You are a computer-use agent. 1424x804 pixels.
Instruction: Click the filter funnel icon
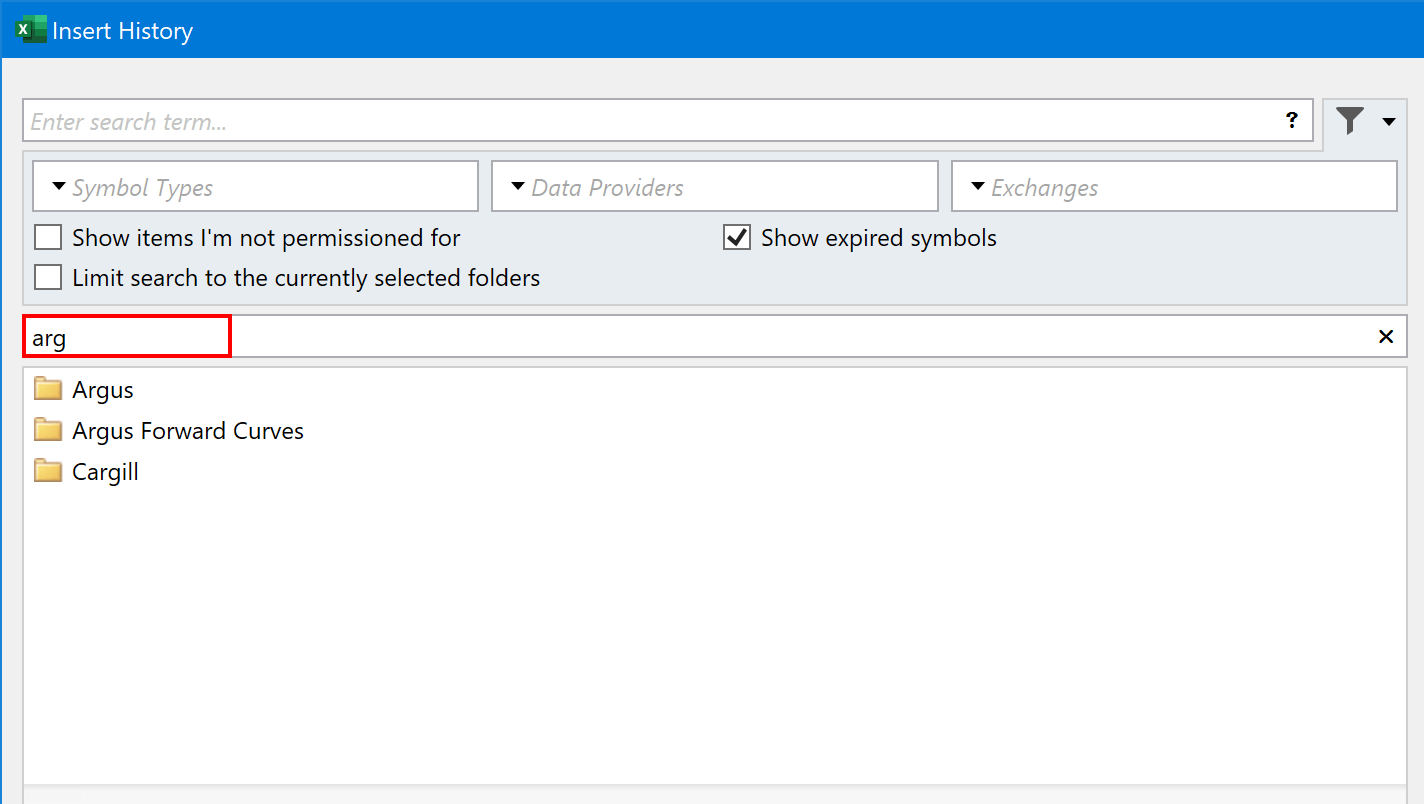(x=1350, y=121)
